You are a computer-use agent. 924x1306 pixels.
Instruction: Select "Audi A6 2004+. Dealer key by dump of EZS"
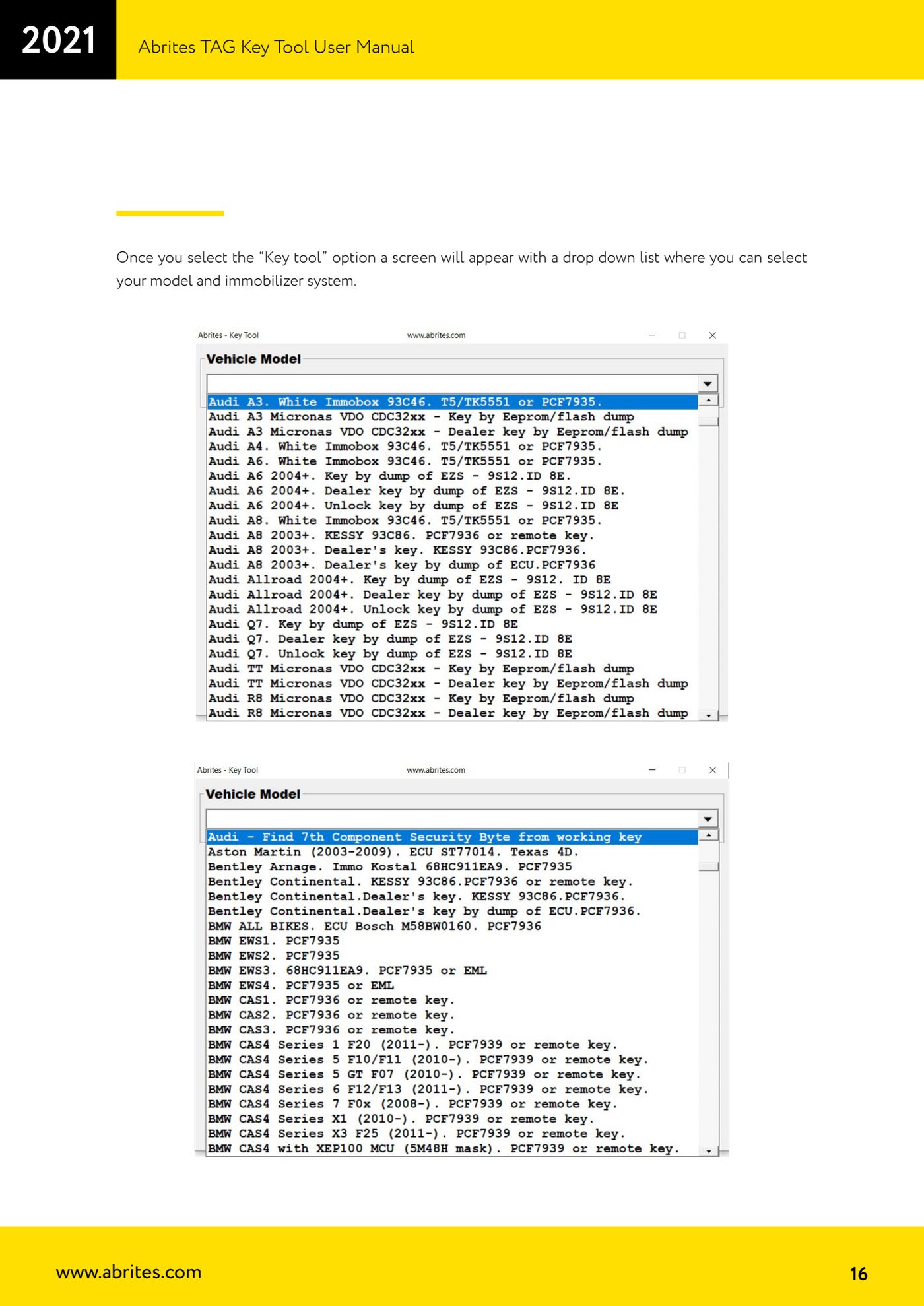tap(453, 491)
